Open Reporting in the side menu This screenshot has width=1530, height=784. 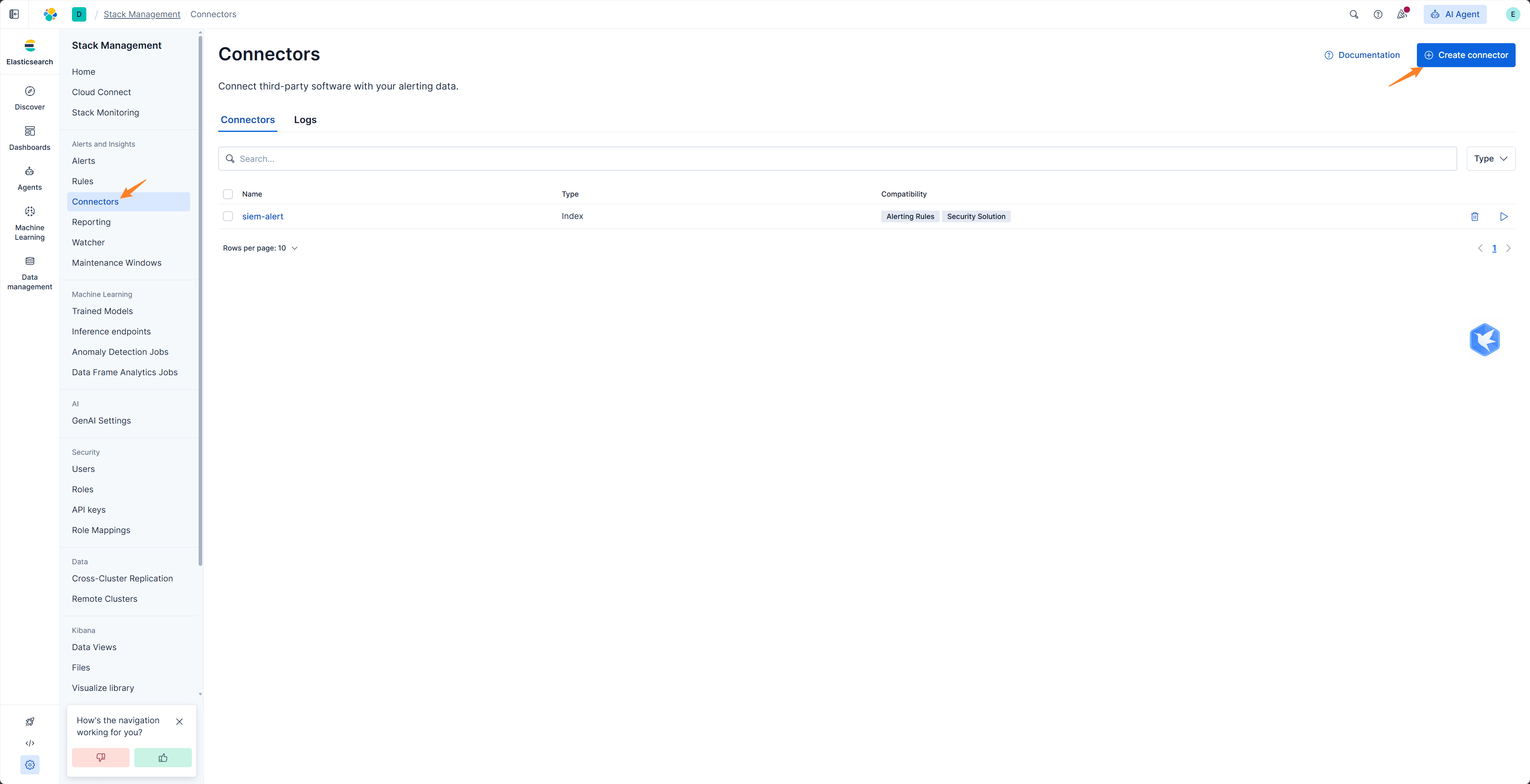[x=91, y=222]
